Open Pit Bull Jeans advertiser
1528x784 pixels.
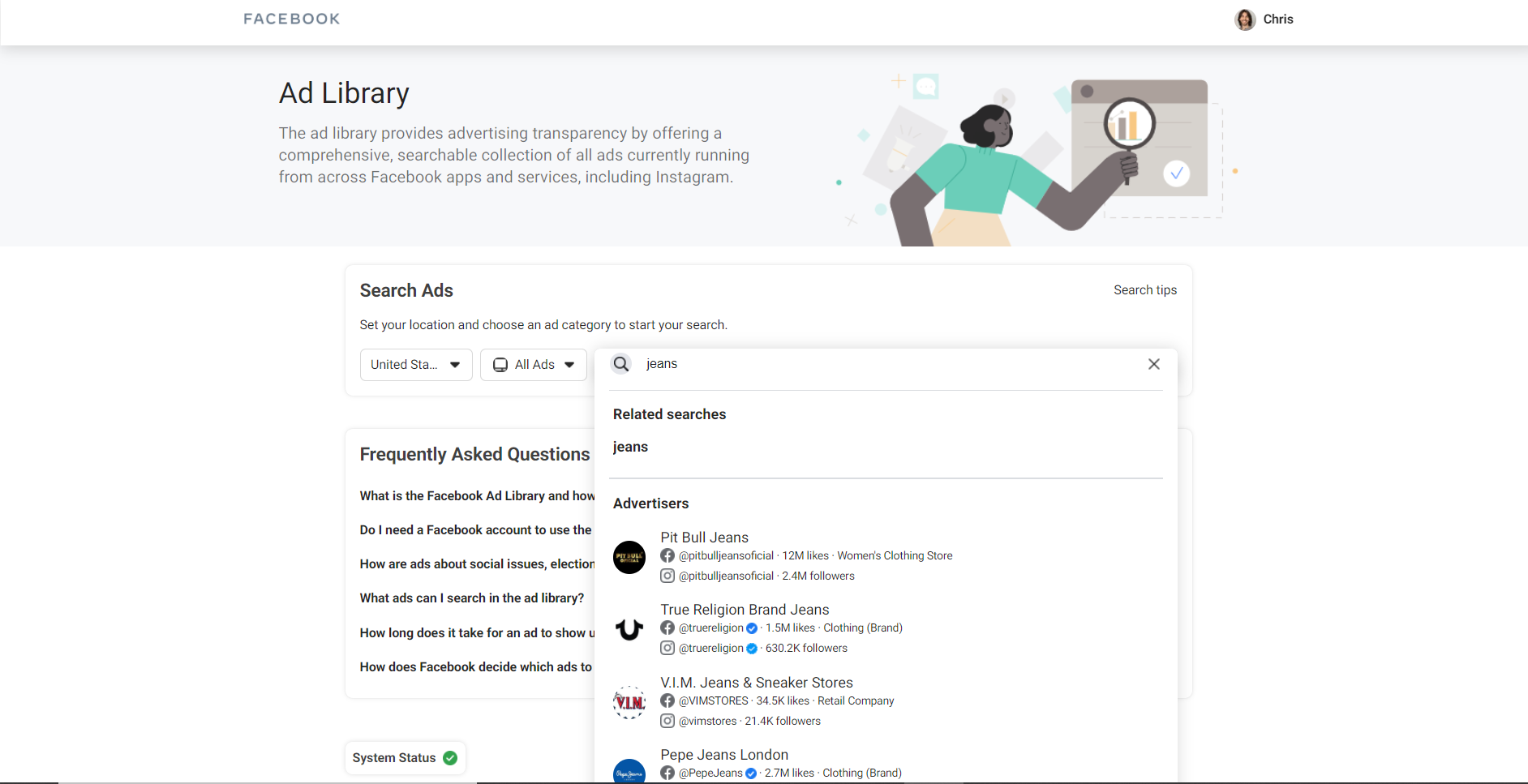pyautogui.click(x=704, y=538)
